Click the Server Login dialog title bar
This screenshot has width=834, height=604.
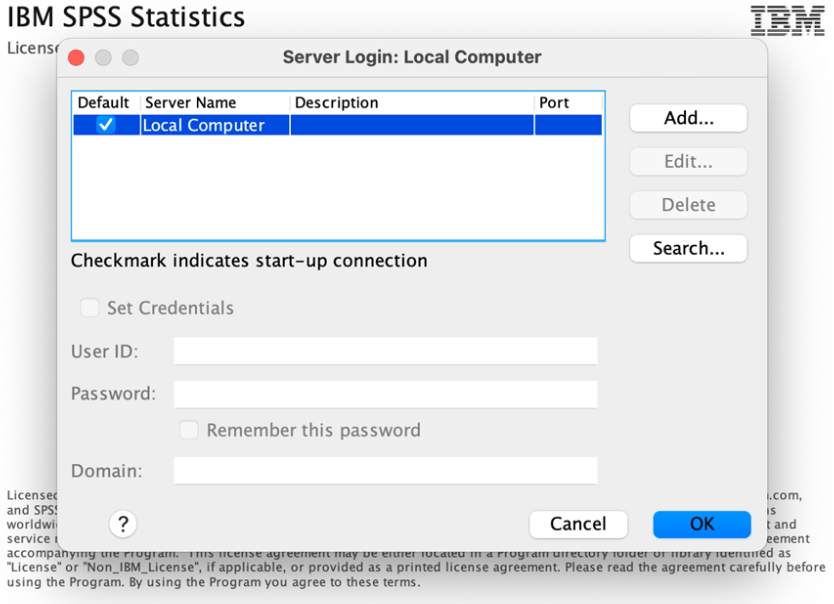click(x=417, y=57)
